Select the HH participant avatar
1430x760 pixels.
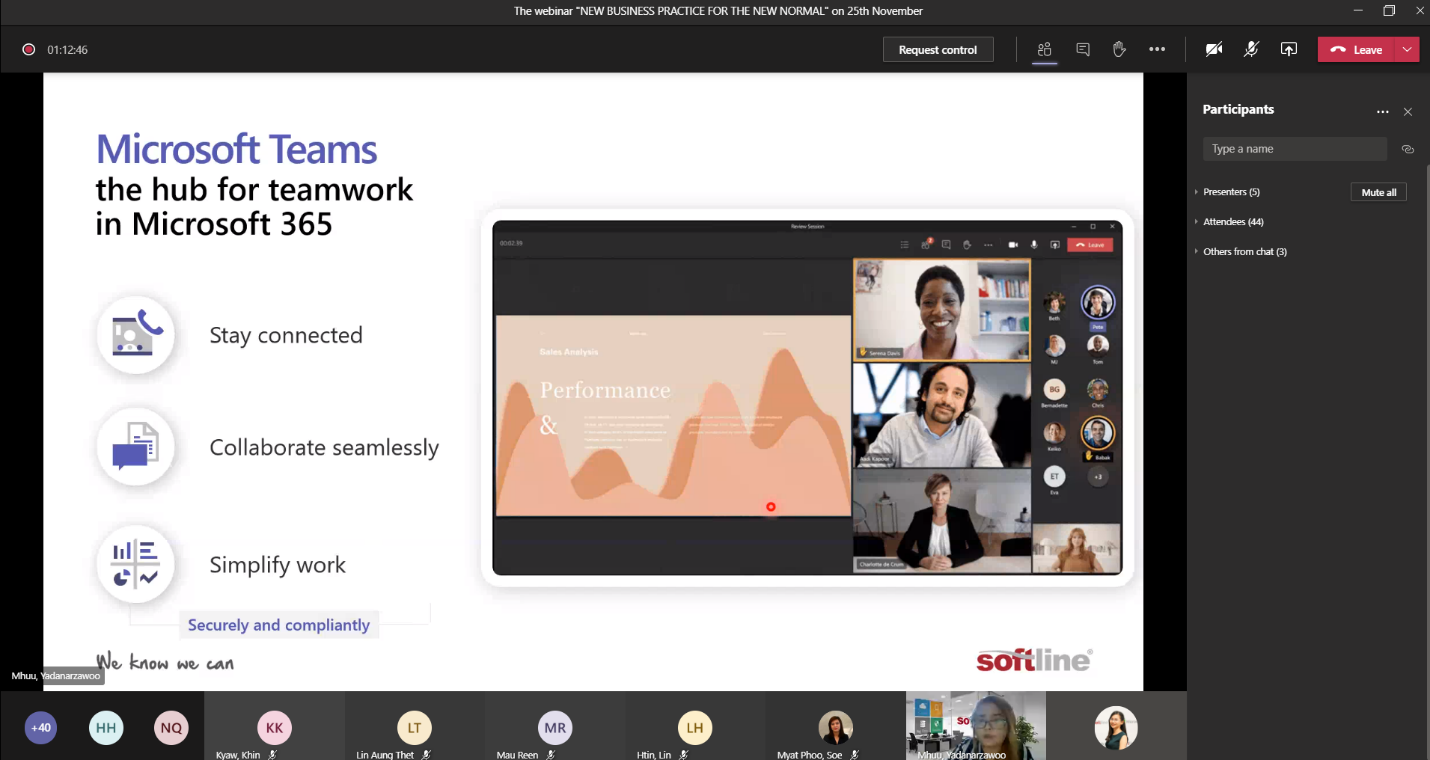coord(106,727)
